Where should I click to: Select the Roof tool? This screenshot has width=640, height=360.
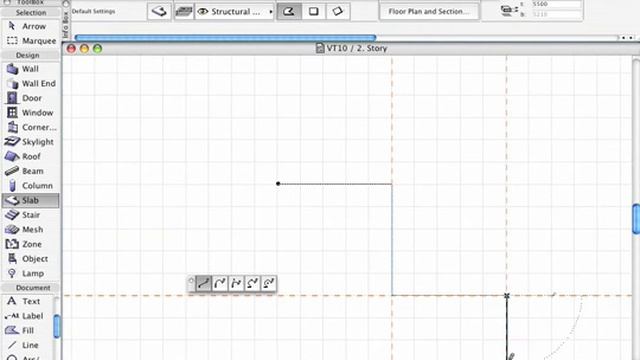(x=31, y=156)
